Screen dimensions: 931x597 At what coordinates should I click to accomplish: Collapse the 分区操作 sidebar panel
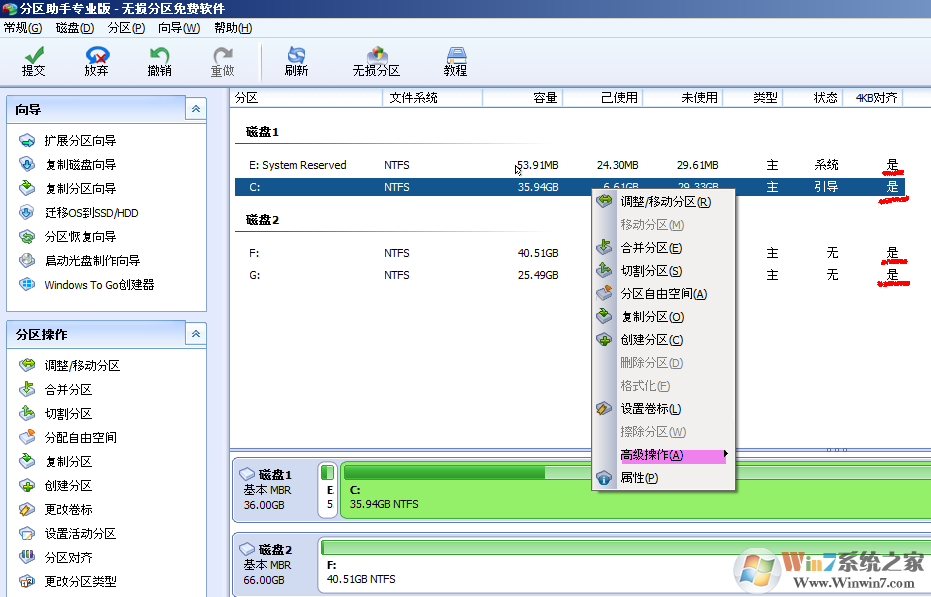[x=195, y=334]
